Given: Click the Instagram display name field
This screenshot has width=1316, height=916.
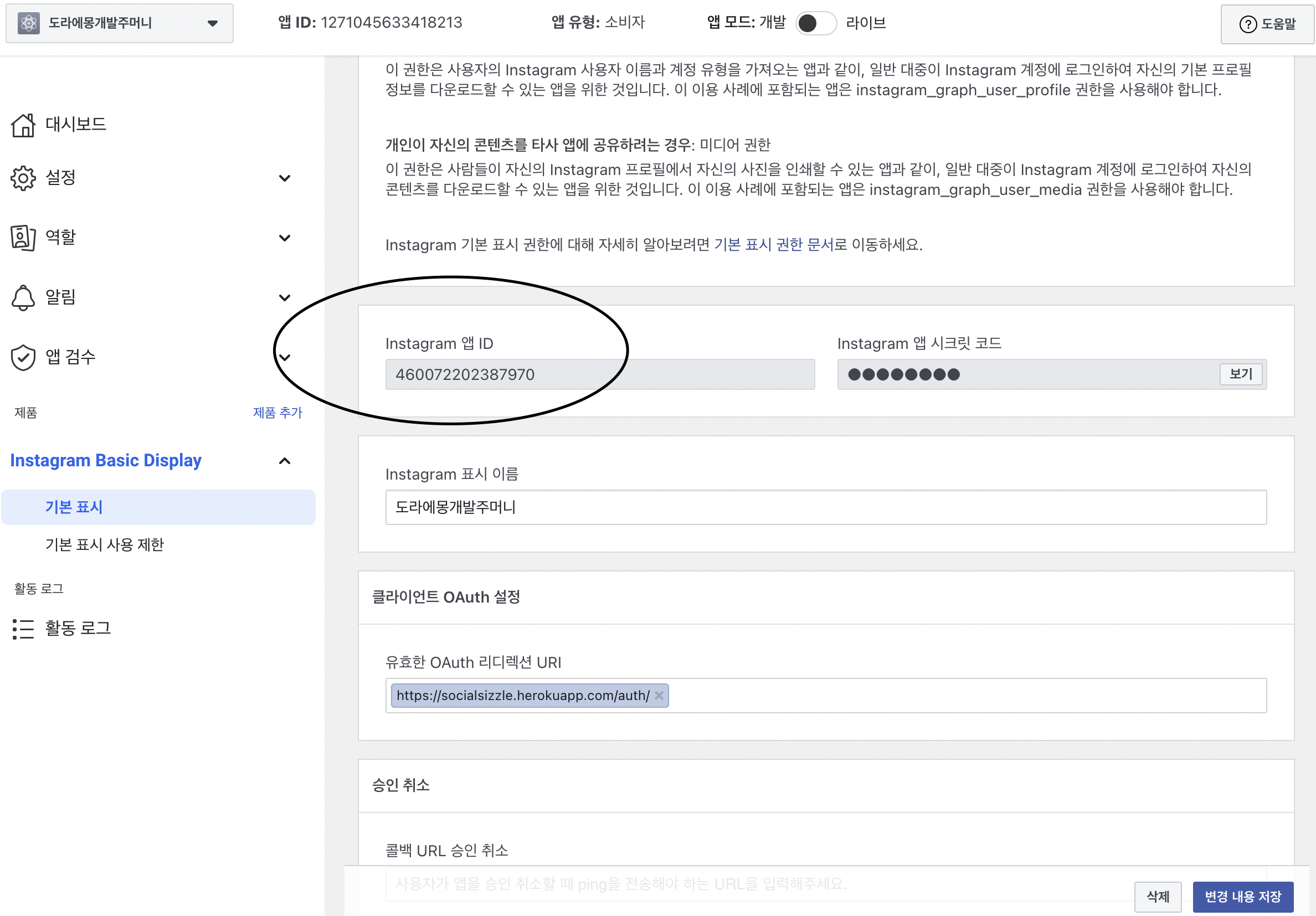Looking at the screenshot, I should coord(825,507).
